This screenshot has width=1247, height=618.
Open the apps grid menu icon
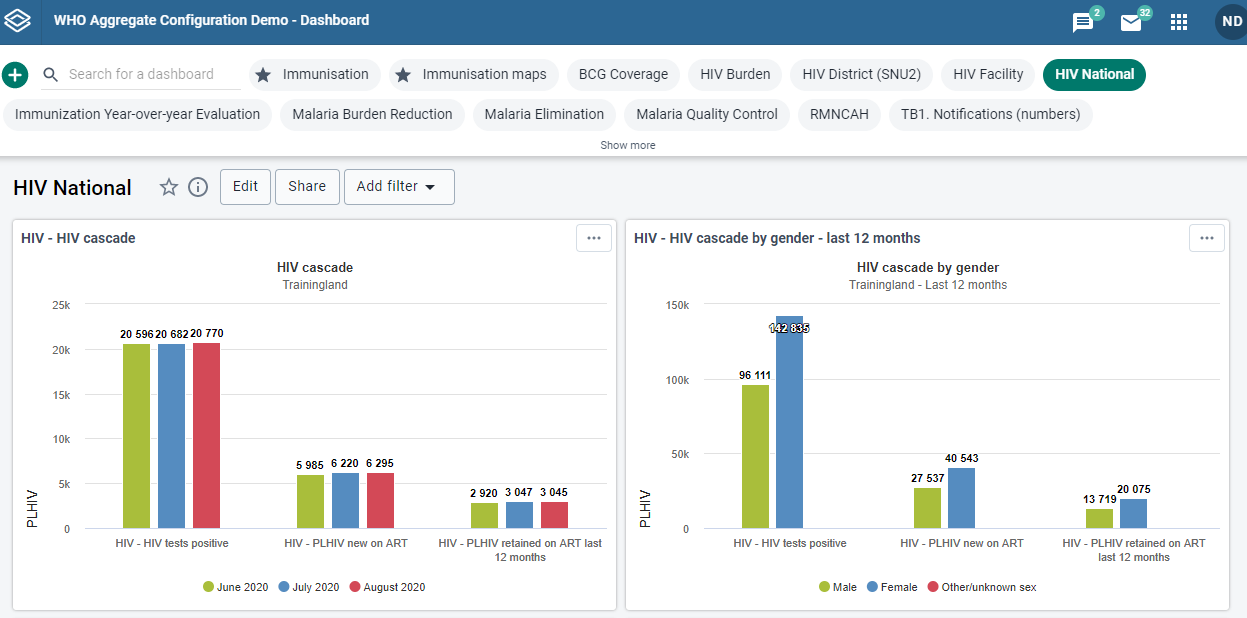pos(1179,22)
